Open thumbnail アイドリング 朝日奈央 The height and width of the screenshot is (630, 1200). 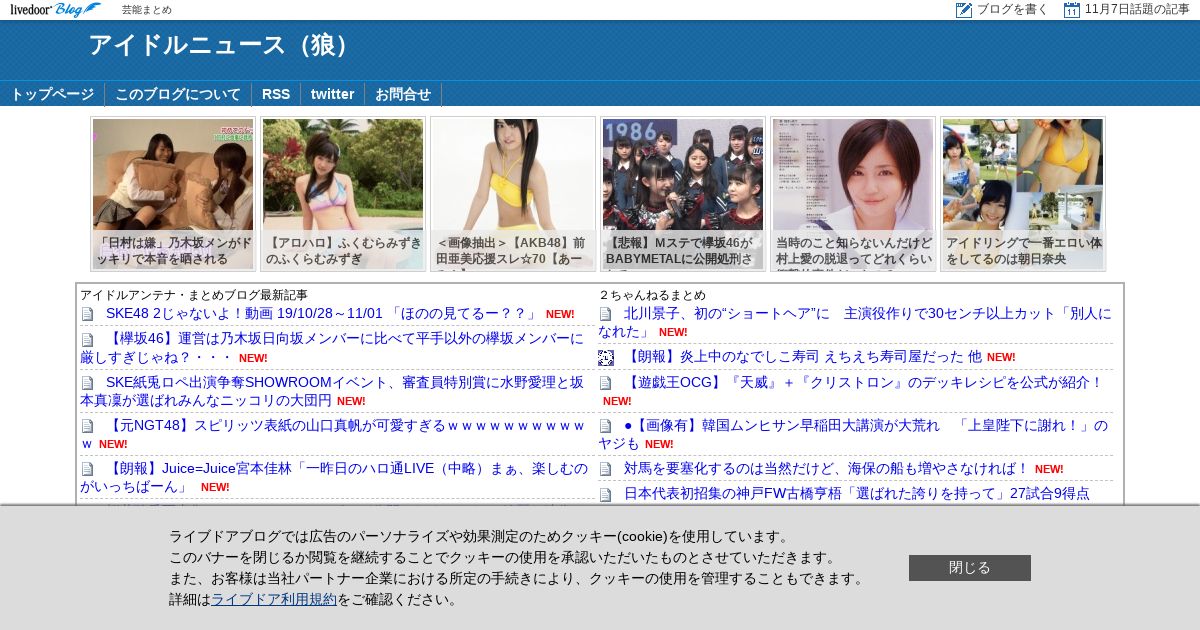click(x=1023, y=194)
